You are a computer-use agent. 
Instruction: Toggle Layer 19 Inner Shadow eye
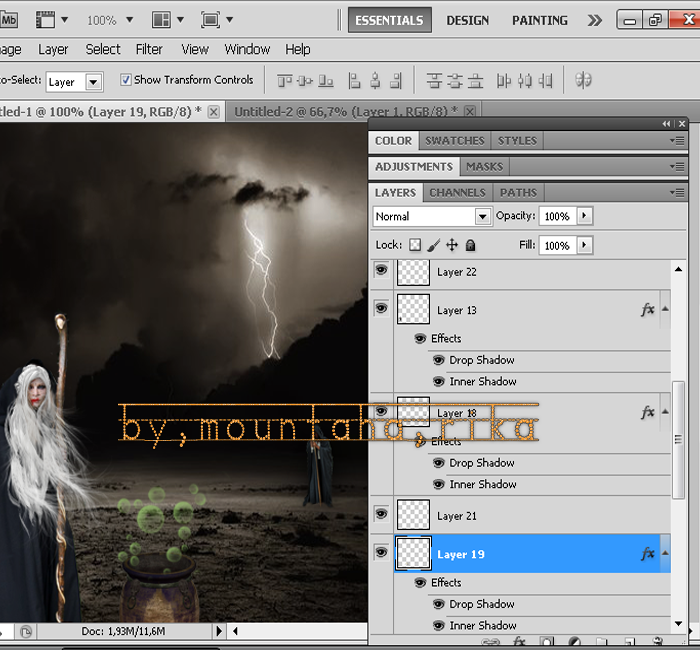(439, 625)
